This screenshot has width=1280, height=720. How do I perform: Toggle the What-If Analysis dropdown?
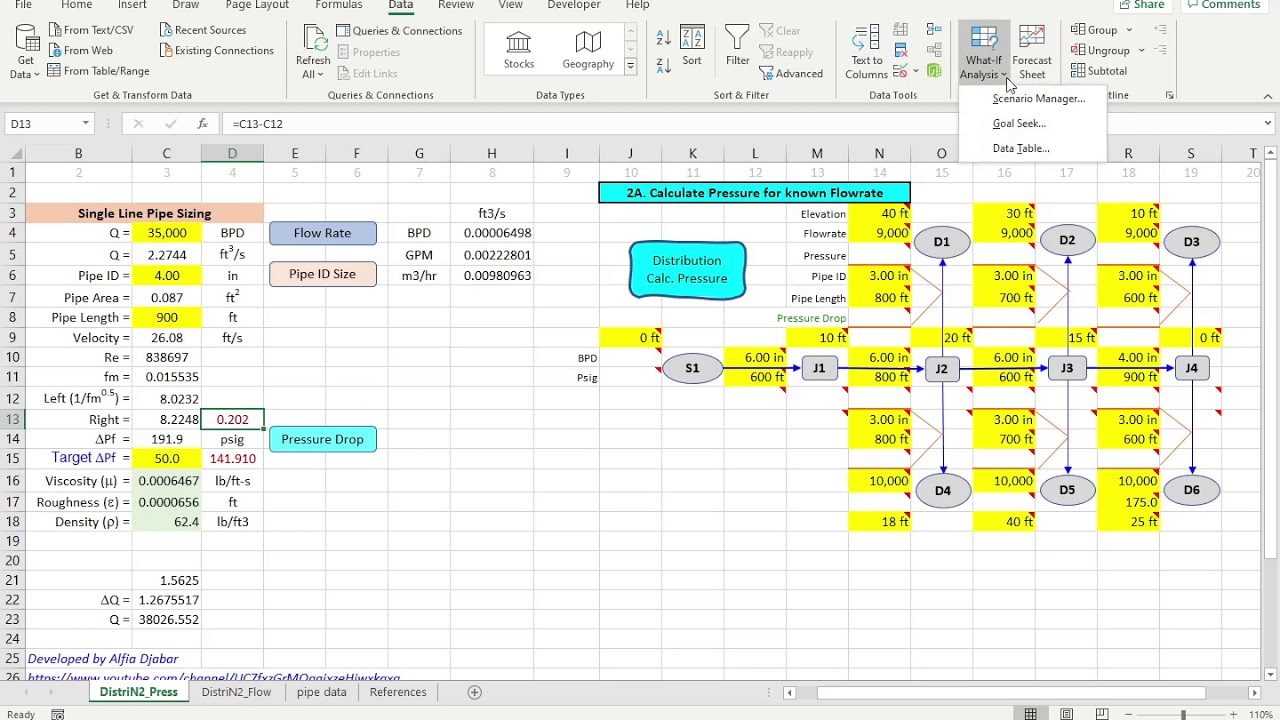(x=984, y=53)
